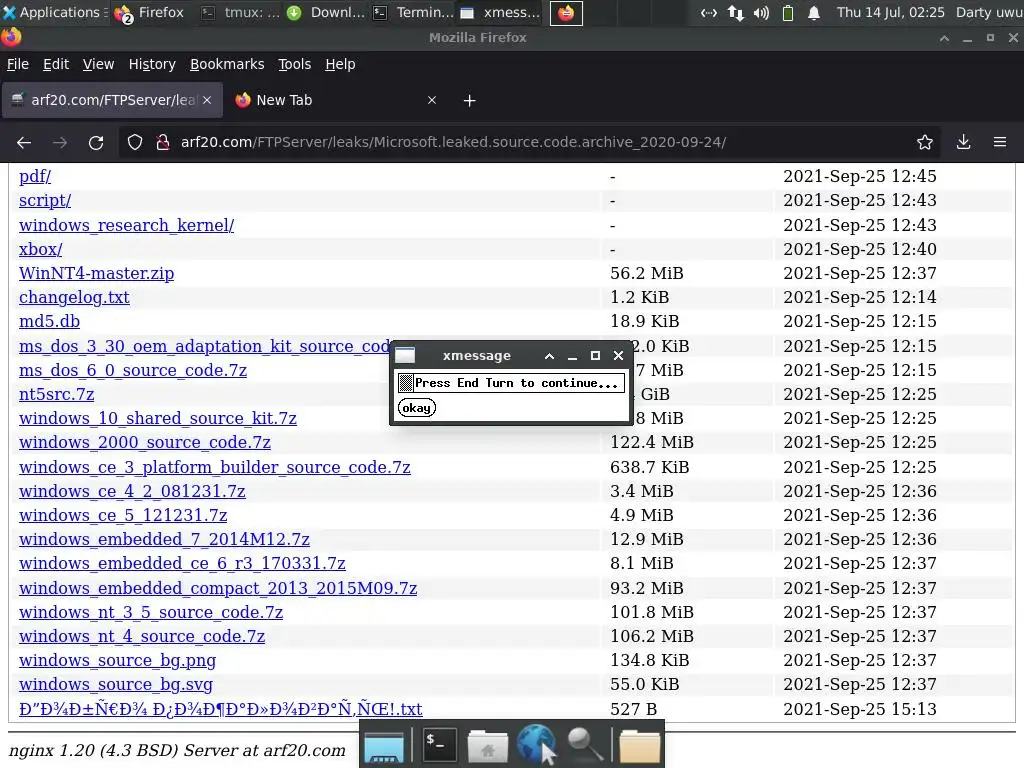This screenshot has height=768, width=1024.
Task: Open the Bookmarks menu
Action: pos(227,64)
